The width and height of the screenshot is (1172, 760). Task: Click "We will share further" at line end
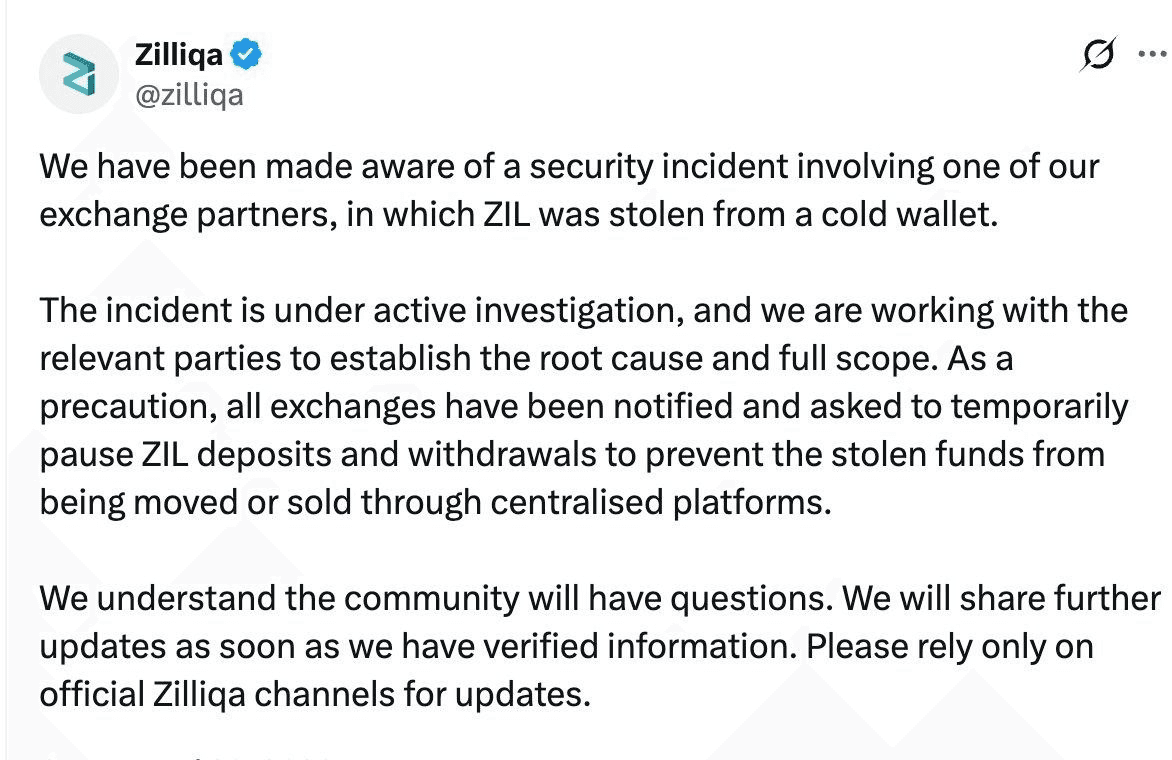tap(1002, 599)
